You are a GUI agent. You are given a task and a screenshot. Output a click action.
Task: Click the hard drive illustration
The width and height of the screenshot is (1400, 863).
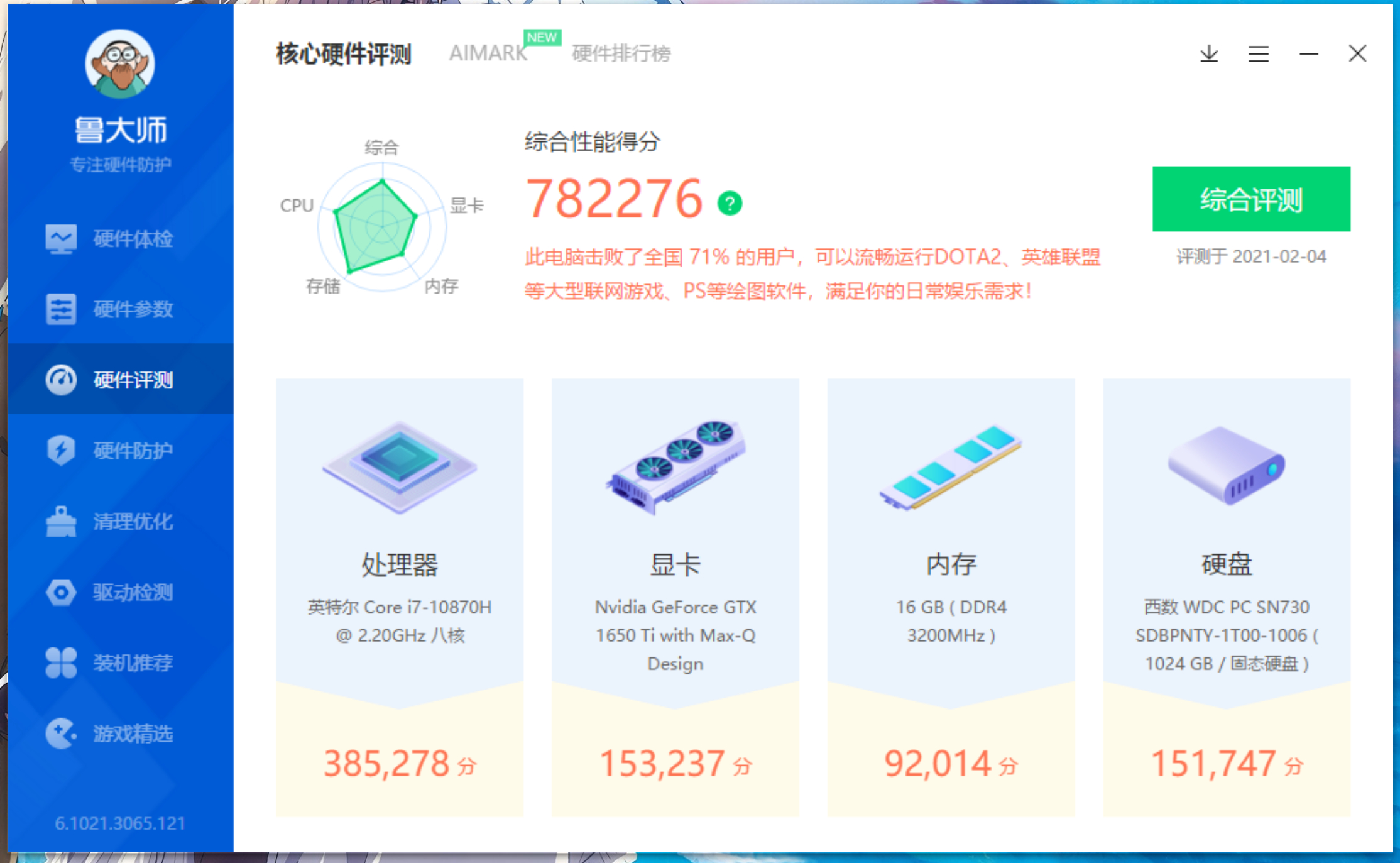point(1227,466)
